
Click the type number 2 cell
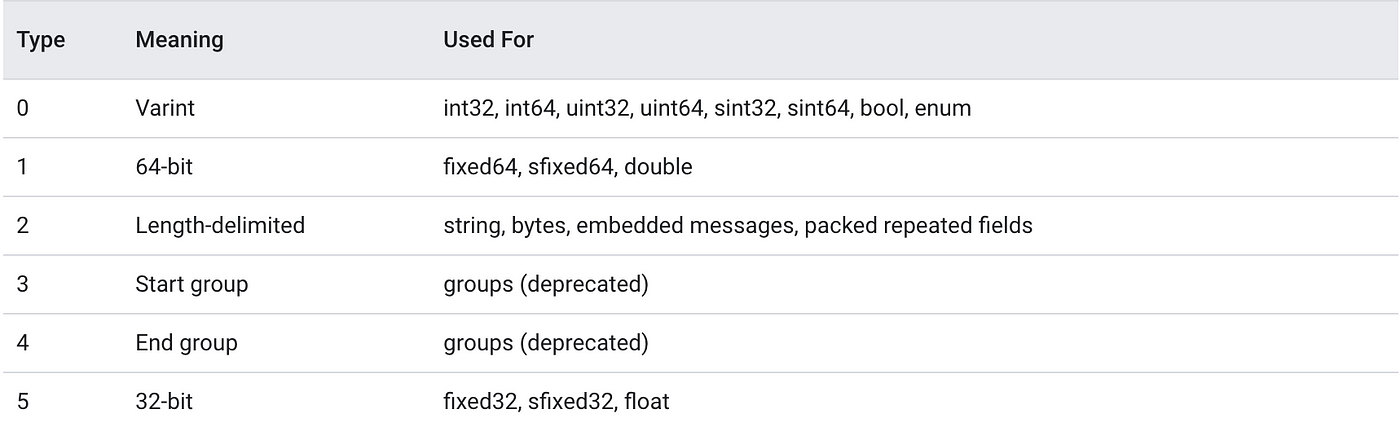[x=23, y=226]
